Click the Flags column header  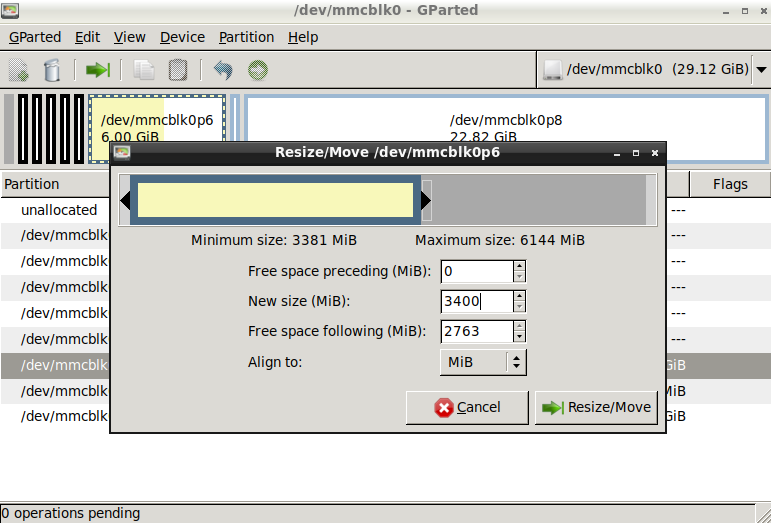click(730, 184)
